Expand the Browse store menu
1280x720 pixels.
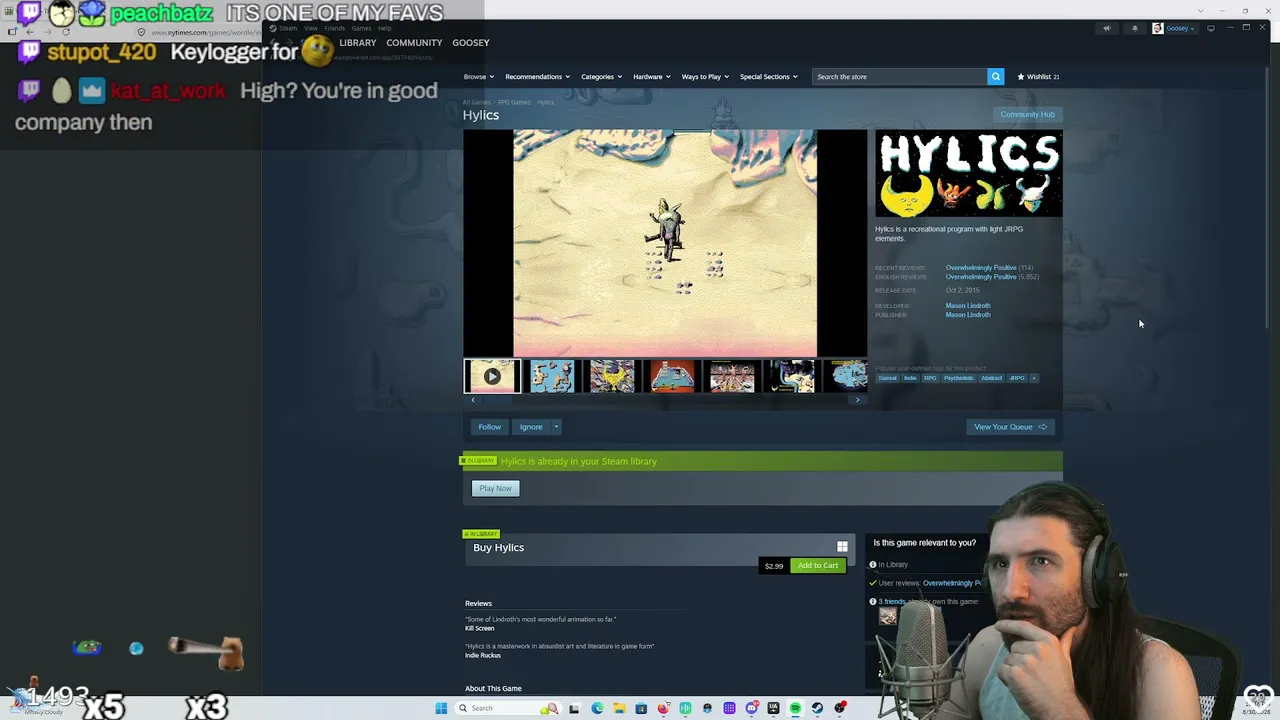(x=477, y=76)
